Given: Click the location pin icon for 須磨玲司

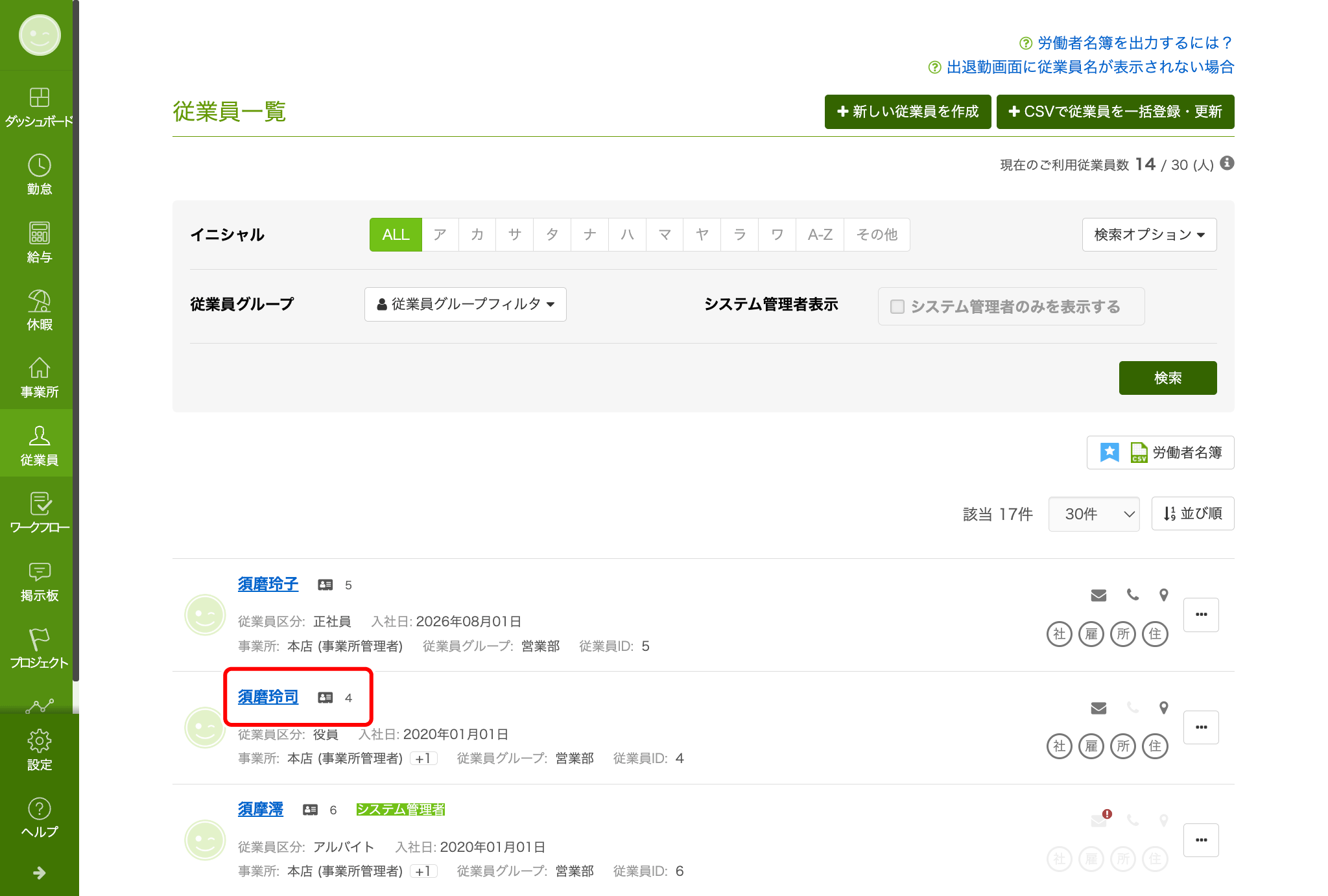Looking at the screenshot, I should click(x=1164, y=708).
